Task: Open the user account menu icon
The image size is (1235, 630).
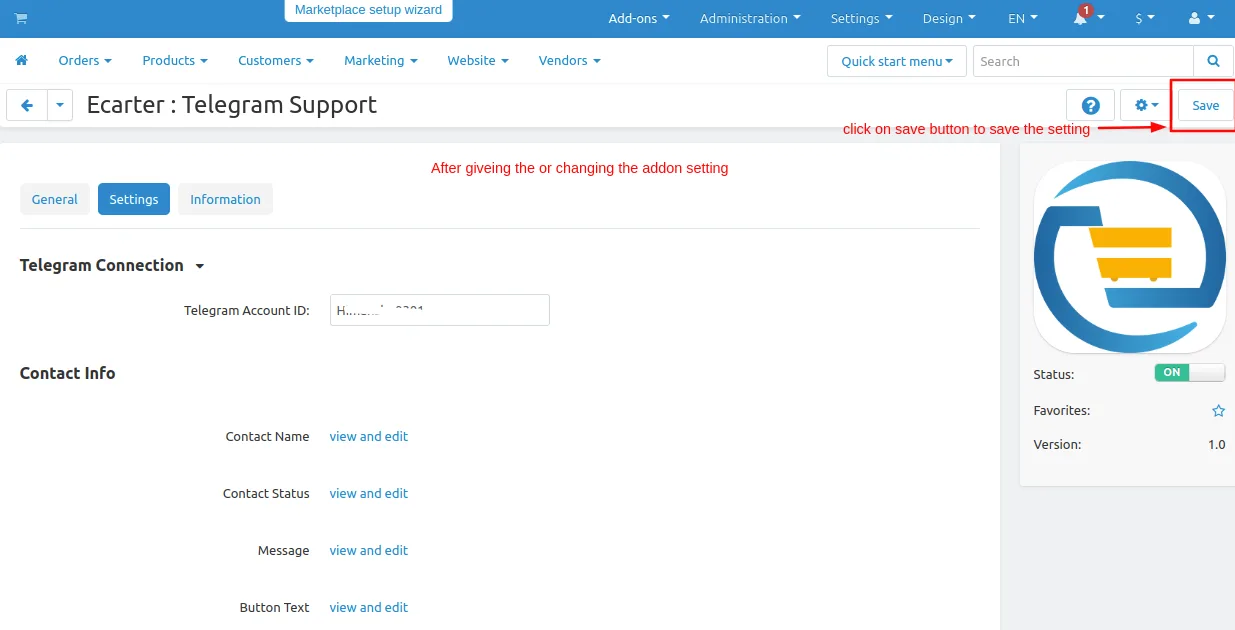Action: [1201, 18]
